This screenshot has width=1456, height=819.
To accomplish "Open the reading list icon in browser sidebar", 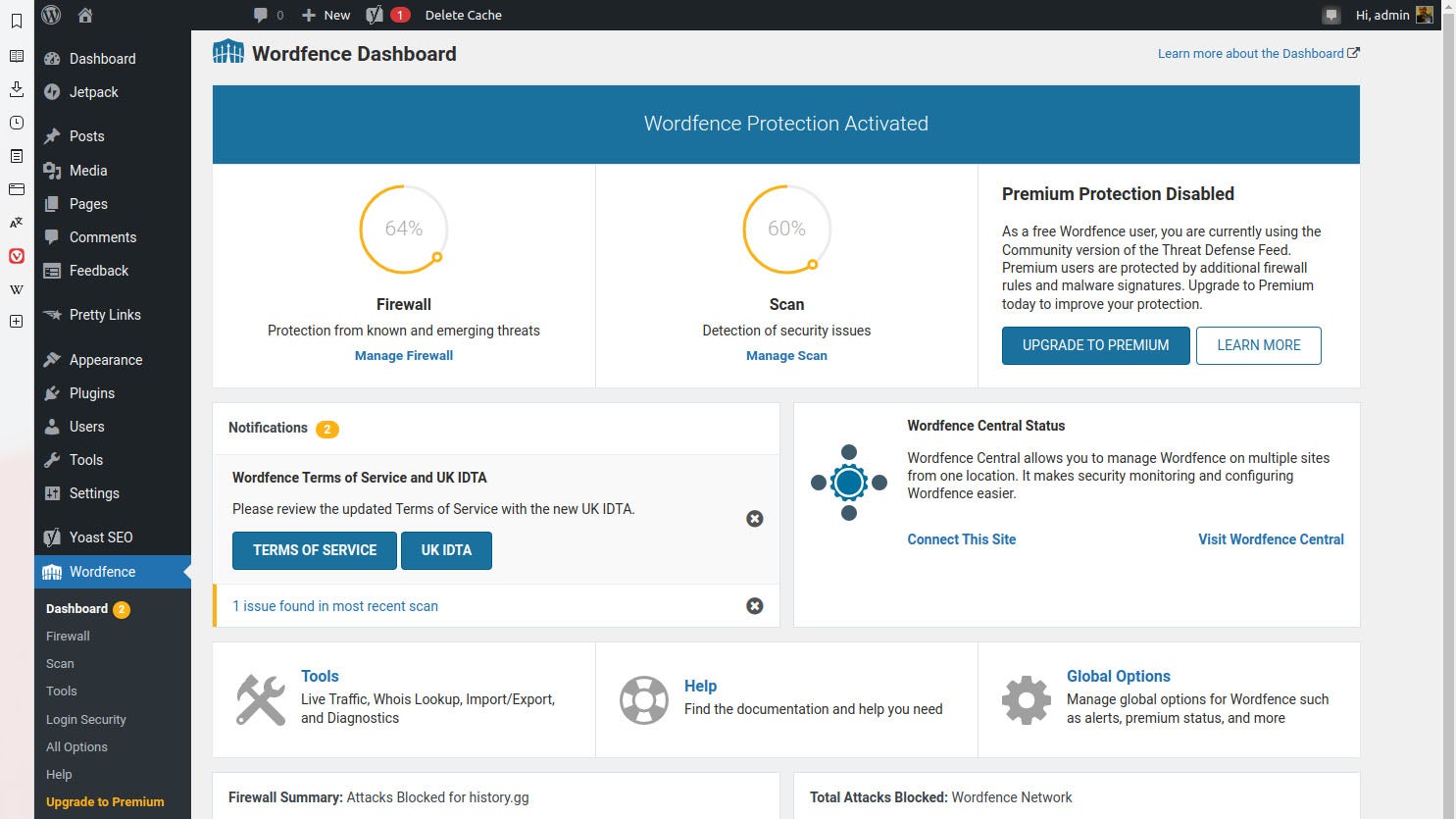I will coord(17,56).
